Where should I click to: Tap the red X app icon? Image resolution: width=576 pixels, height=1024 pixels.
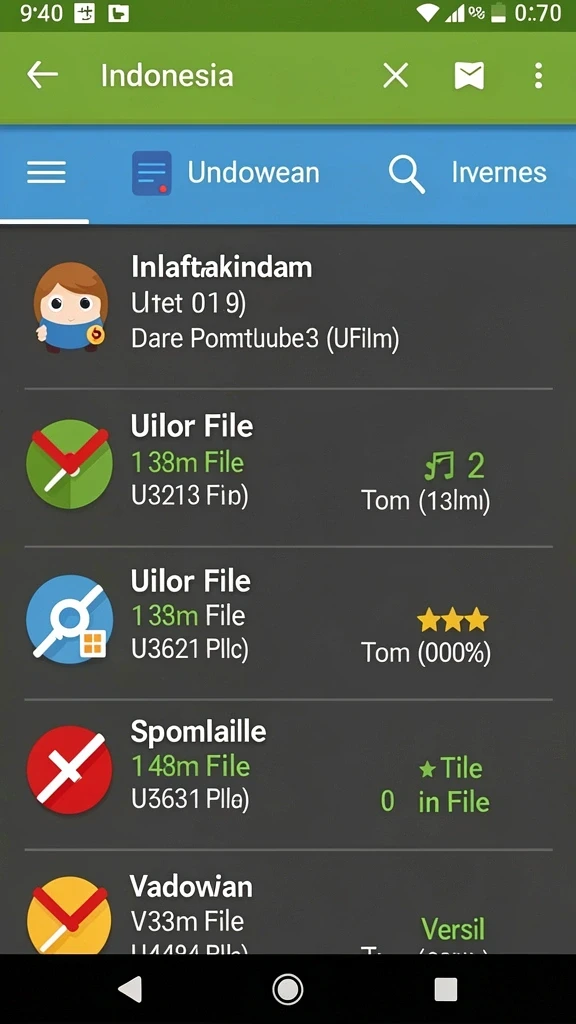(69, 769)
